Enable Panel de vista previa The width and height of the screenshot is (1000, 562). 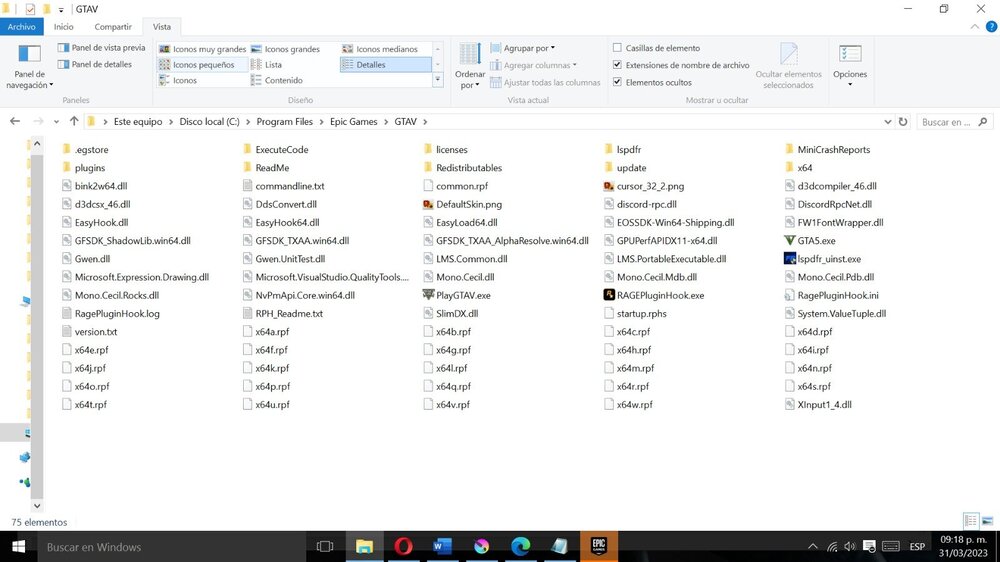(101, 48)
